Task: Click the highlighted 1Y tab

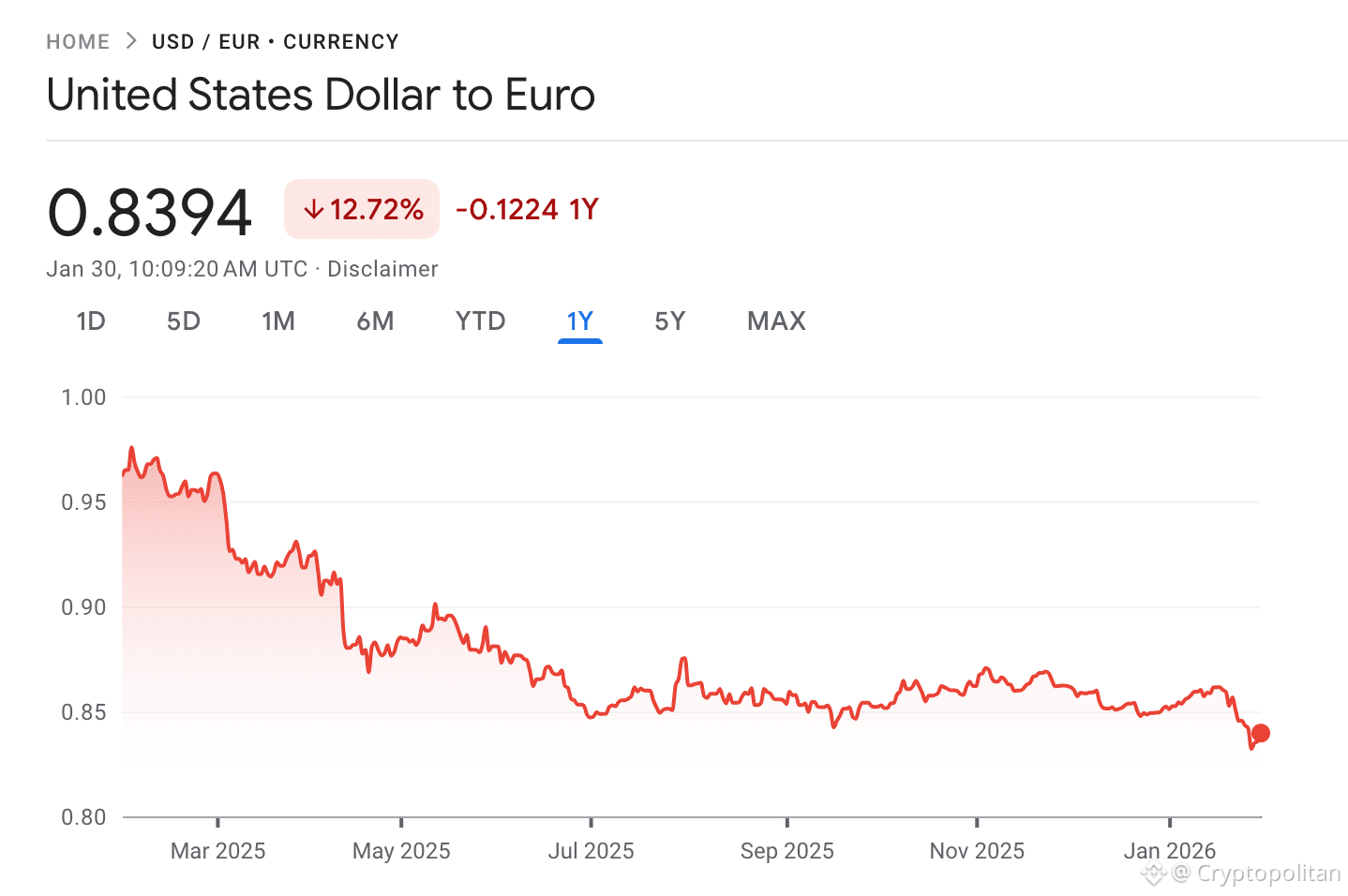Action: [579, 321]
